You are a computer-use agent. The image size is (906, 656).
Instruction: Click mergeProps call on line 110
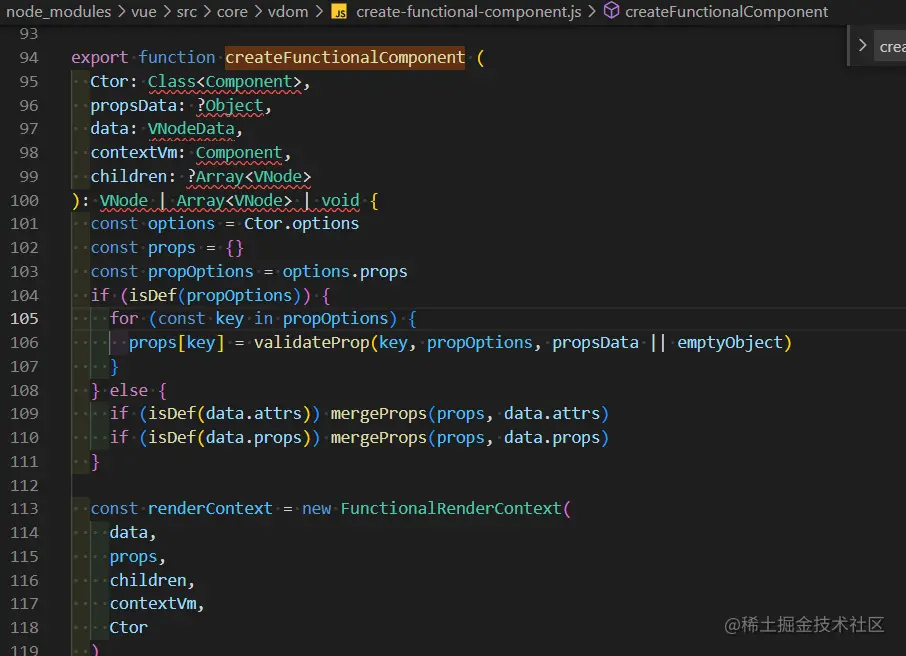[378, 438]
